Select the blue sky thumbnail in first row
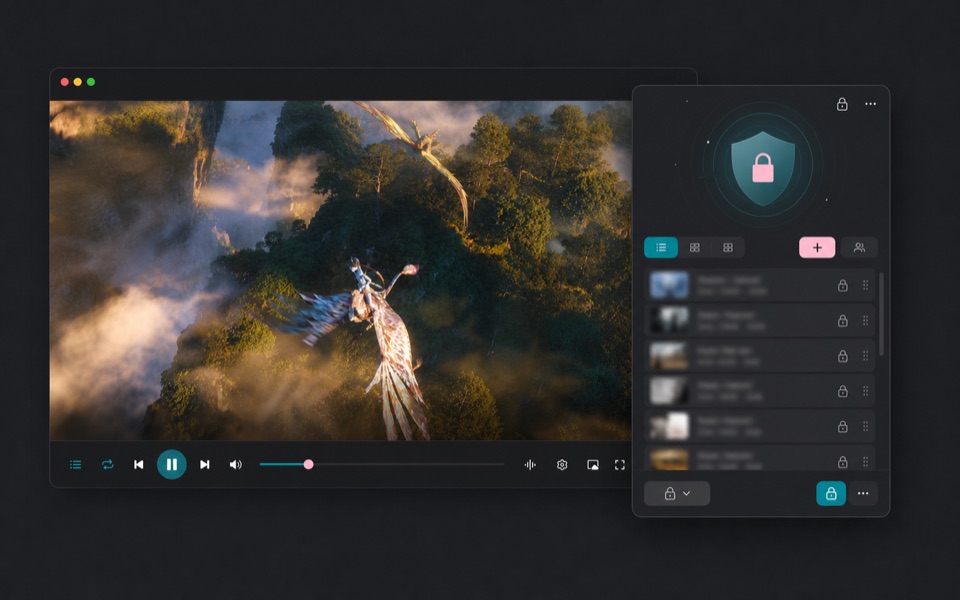Screen dimensions: 960x600 (x=669, y=285)
